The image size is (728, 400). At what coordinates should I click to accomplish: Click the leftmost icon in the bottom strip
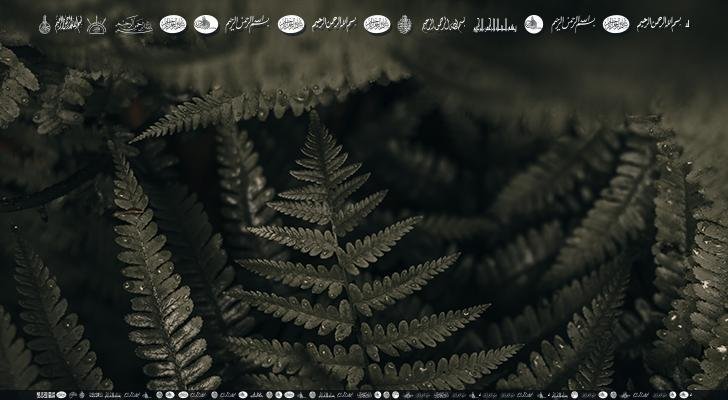click(44, 395)
